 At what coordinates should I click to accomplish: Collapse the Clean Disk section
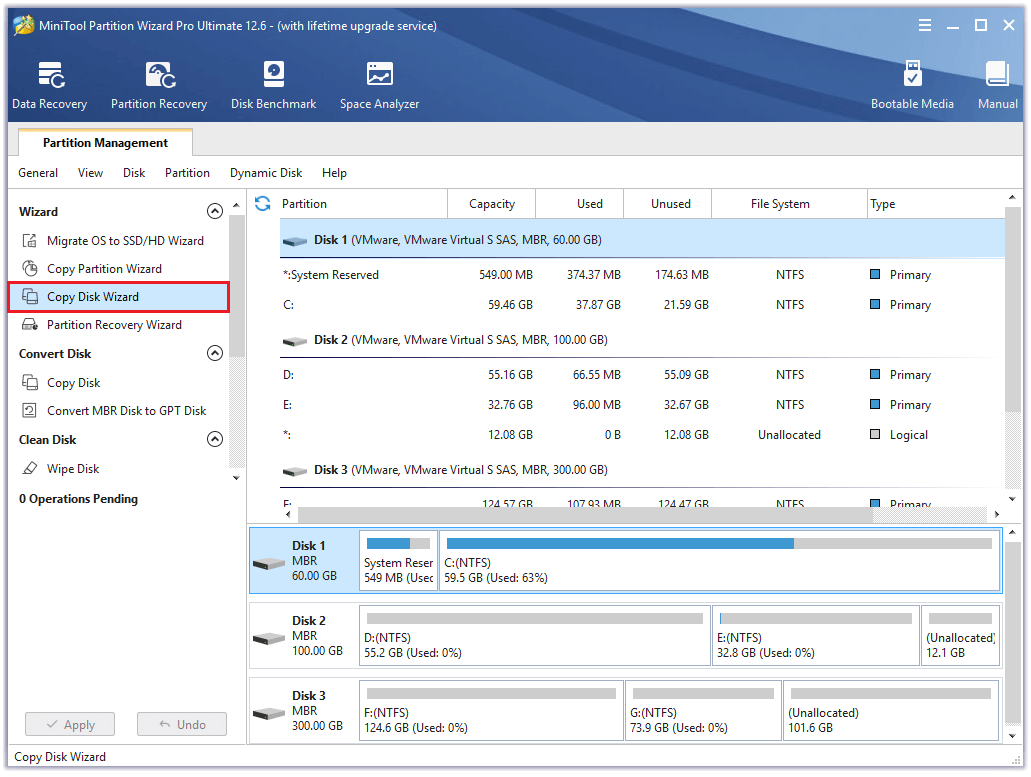coord(215,439)
